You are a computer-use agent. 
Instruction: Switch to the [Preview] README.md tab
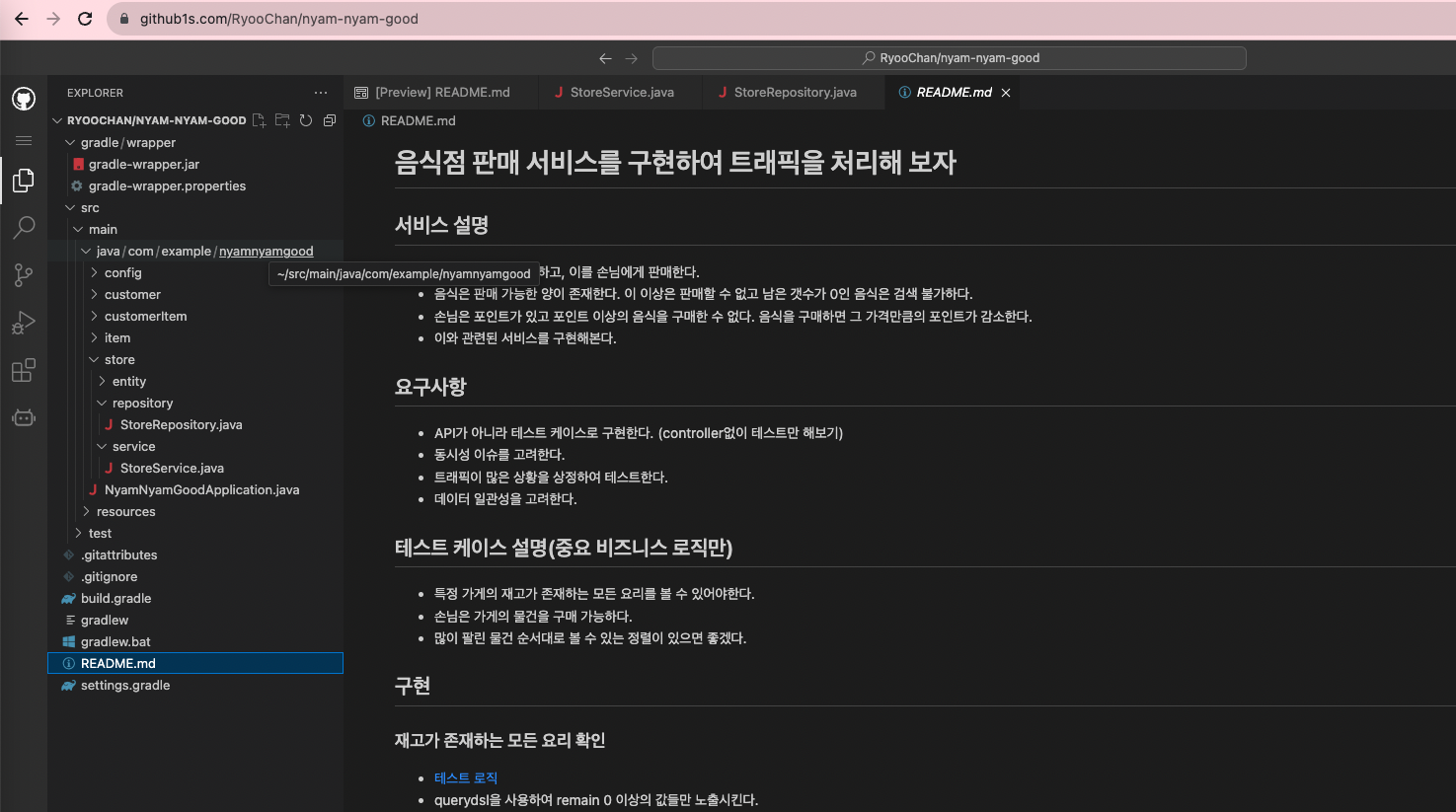point(440,92)
